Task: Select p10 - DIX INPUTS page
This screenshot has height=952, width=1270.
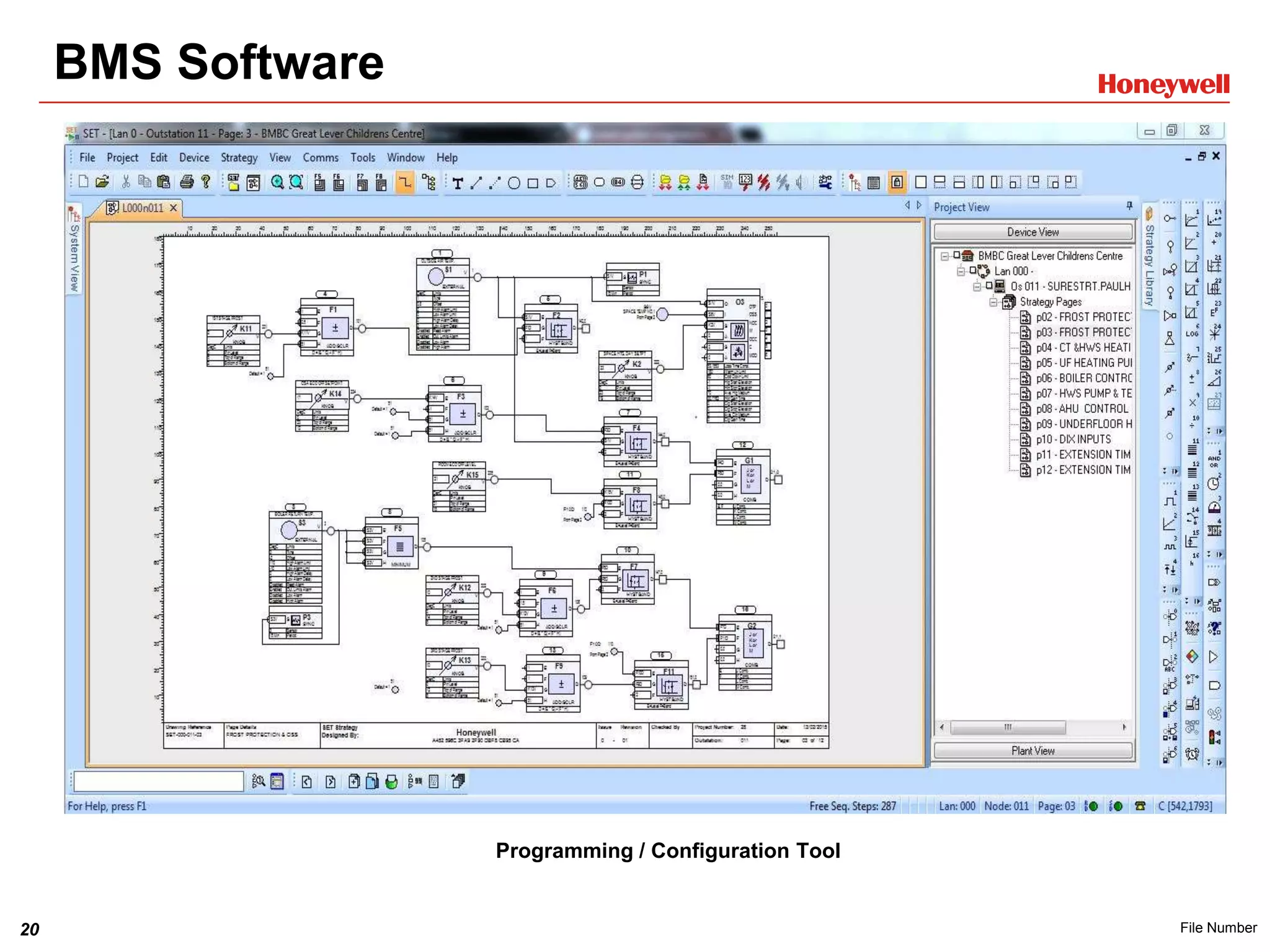Action: tap(1065, 439)
